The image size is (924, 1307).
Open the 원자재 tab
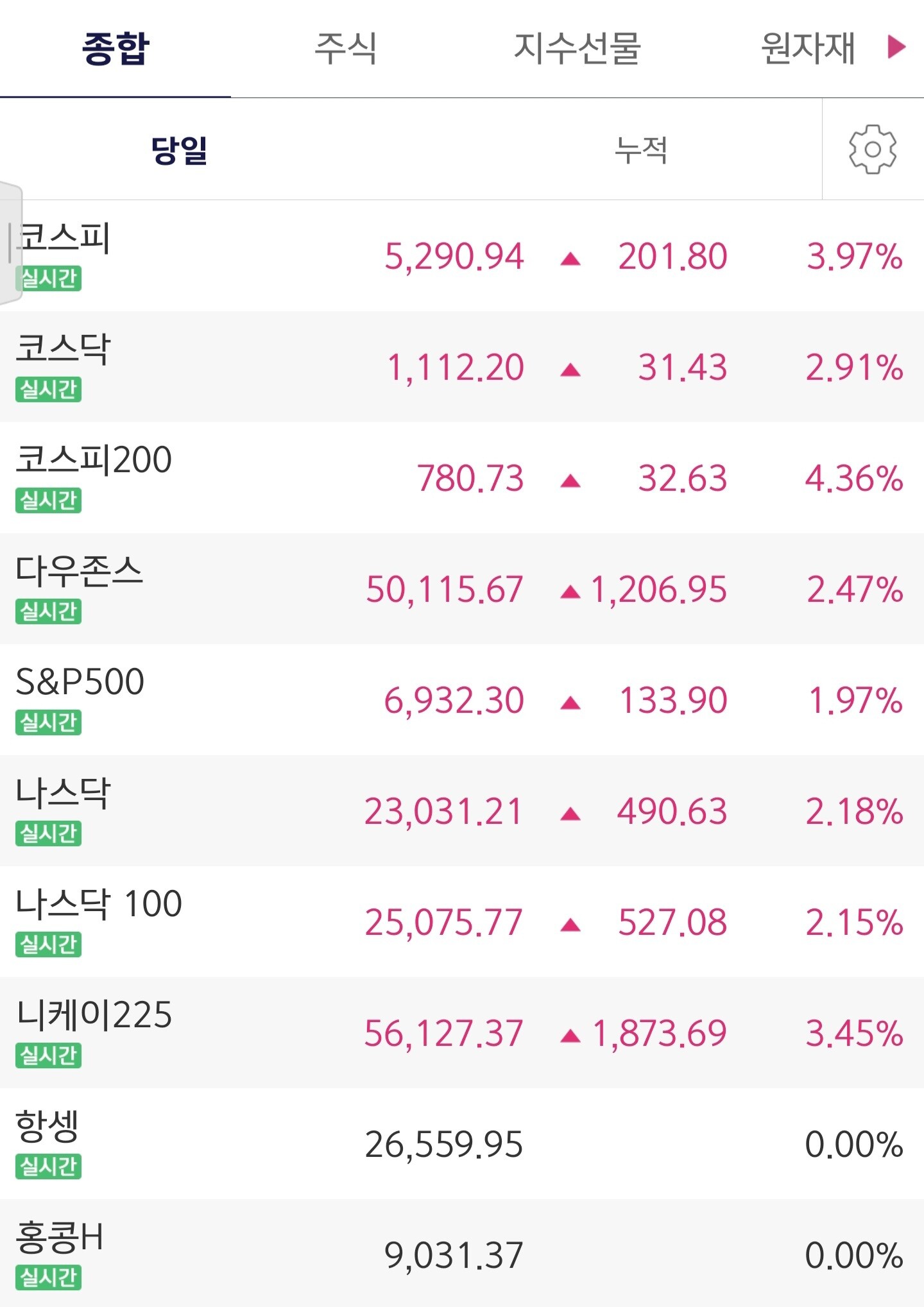(x=808, y=48)
